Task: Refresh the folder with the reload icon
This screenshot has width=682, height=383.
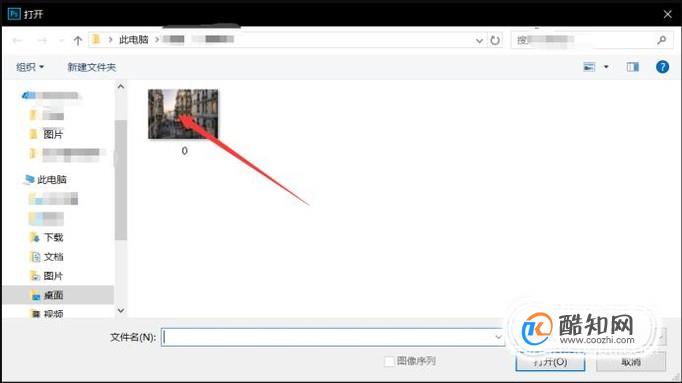Action: (495, 40)
